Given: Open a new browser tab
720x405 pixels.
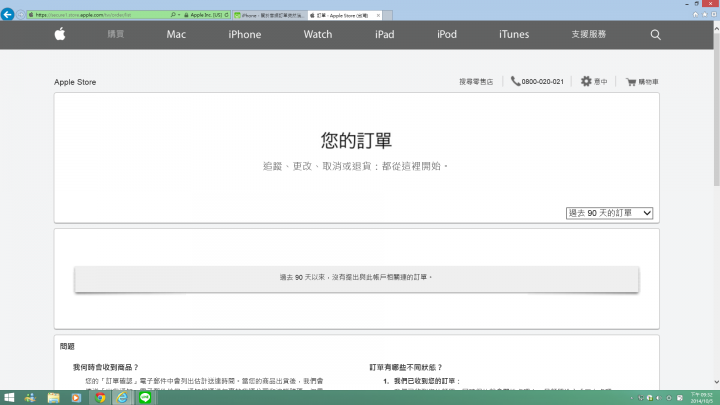Looking at the screenshot, I should (x=388, y=15).
